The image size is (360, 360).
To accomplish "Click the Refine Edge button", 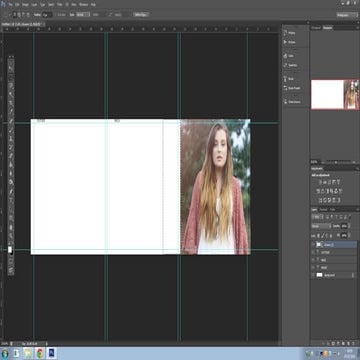I will click(x=141, y=15).
